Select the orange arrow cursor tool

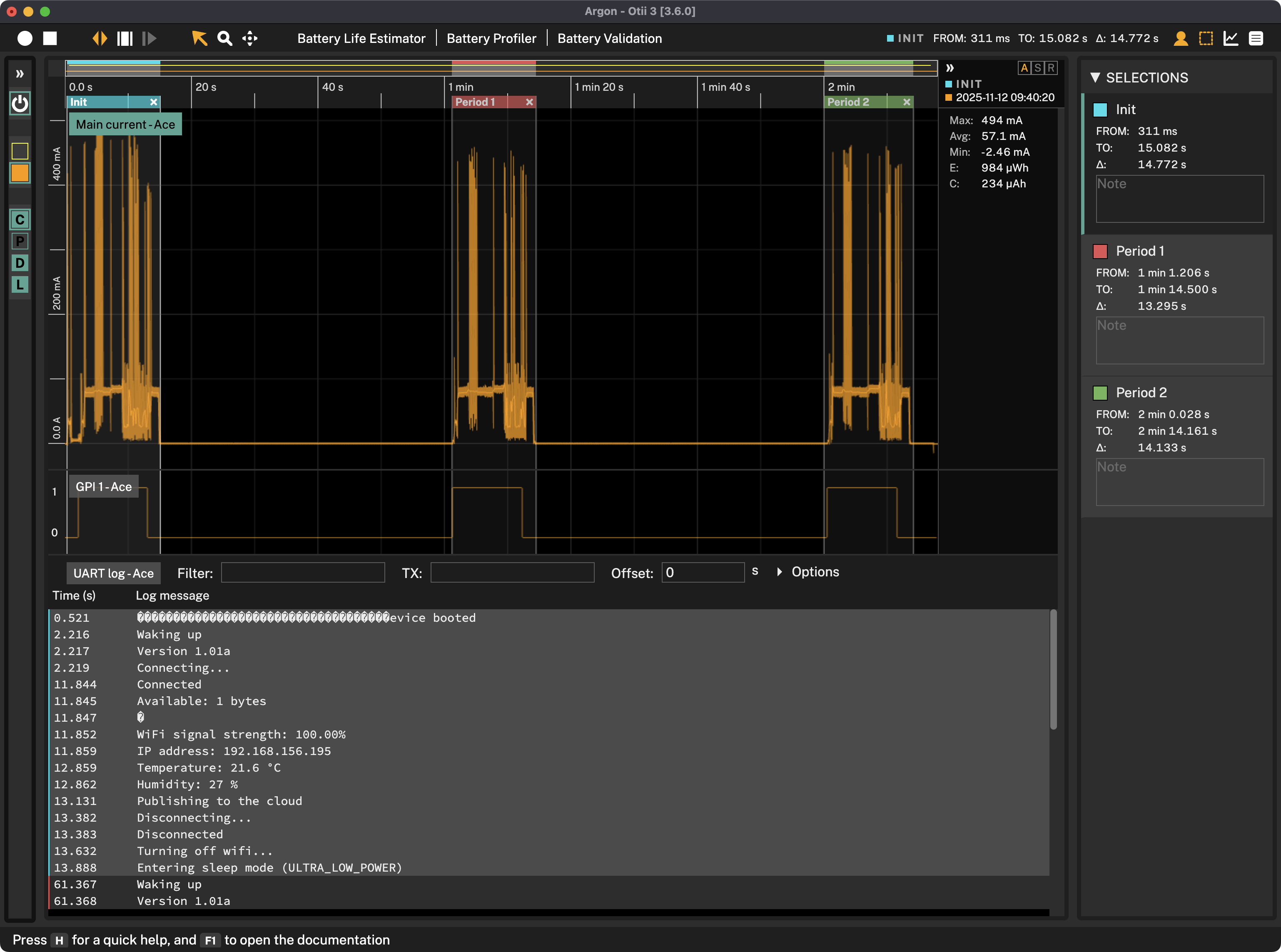coord(199,39)
